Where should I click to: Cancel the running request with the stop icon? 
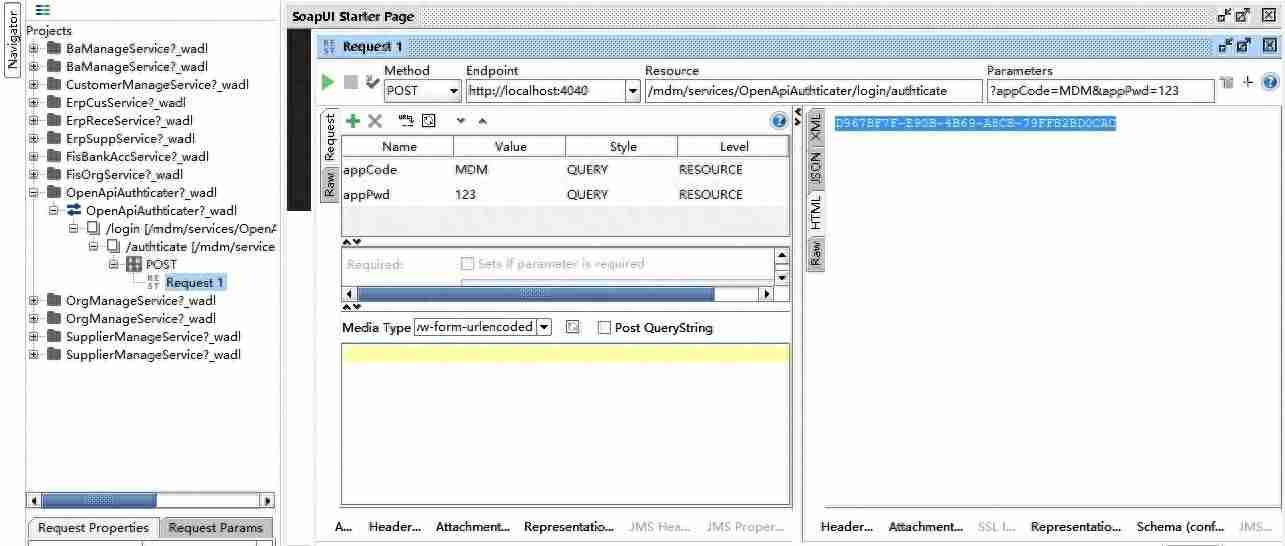click(350, 82)
